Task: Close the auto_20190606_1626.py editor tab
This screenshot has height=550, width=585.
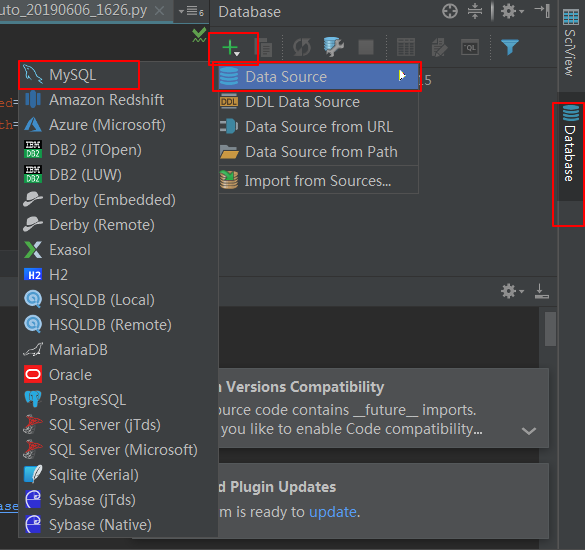Action: pyautogui.click(x=159, y=10)
